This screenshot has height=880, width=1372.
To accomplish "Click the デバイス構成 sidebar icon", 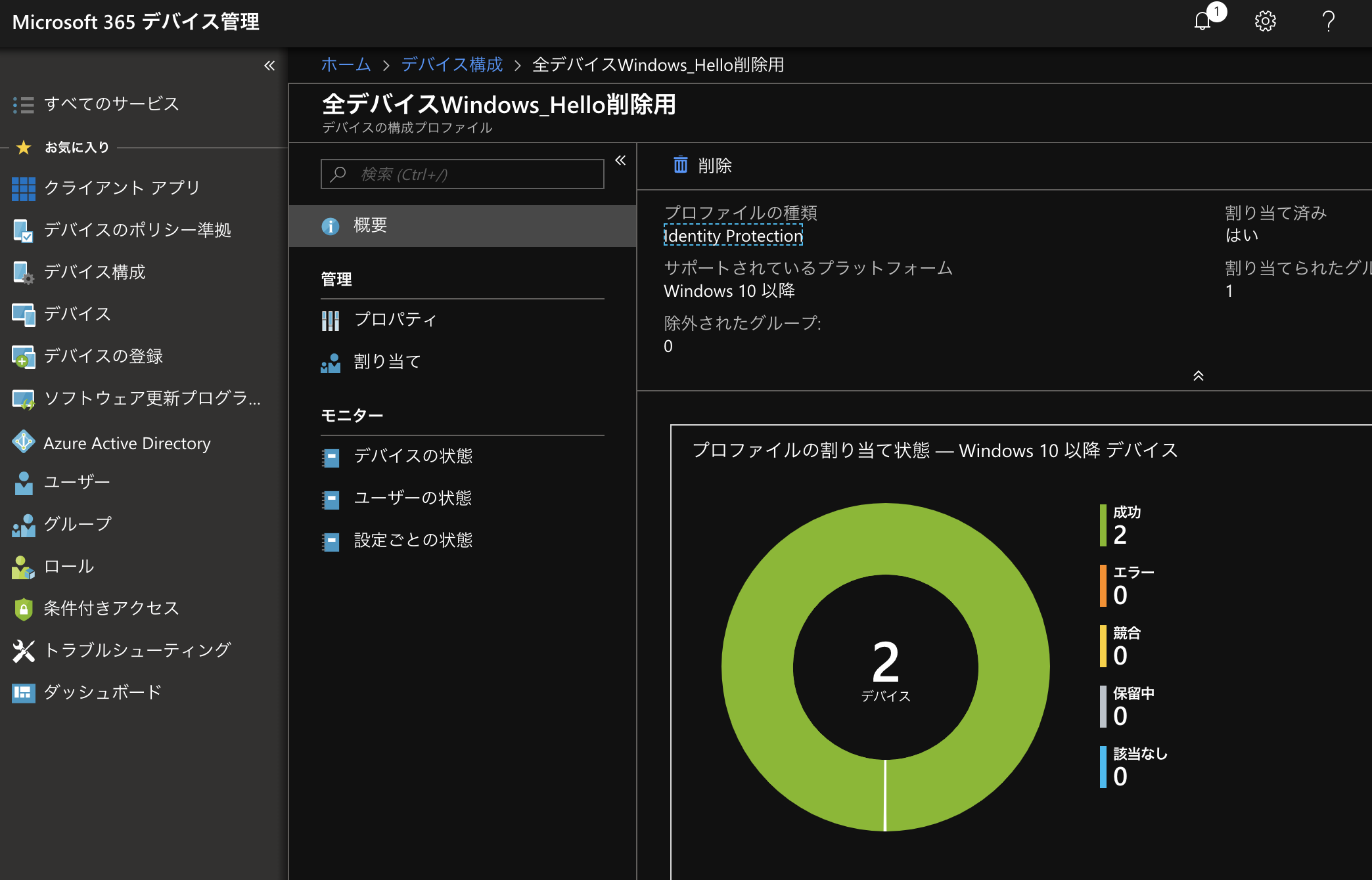I will (24, 273).
